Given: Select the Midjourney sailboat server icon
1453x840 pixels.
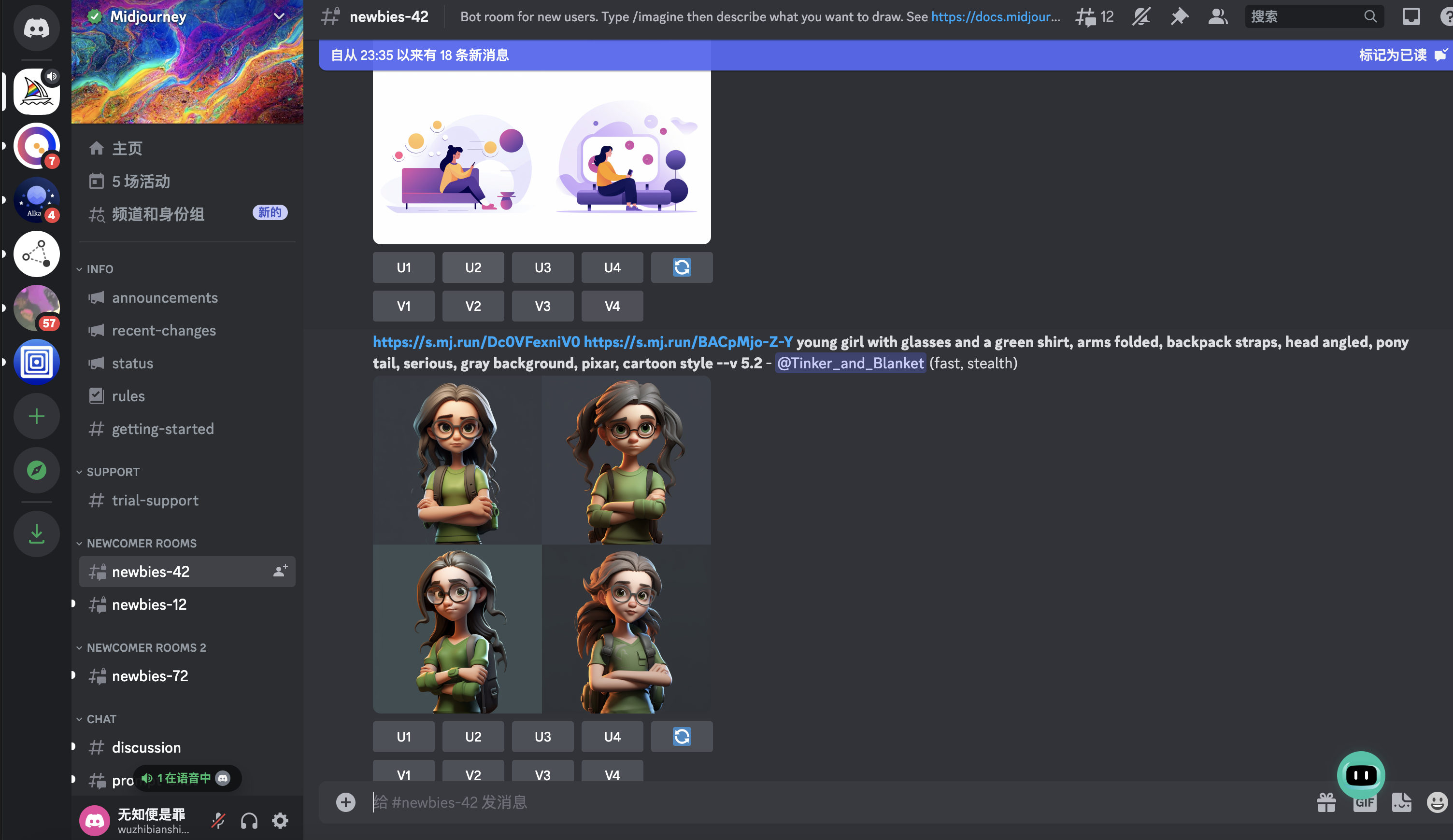Looking at the screenshot, I should coord(36,91).
